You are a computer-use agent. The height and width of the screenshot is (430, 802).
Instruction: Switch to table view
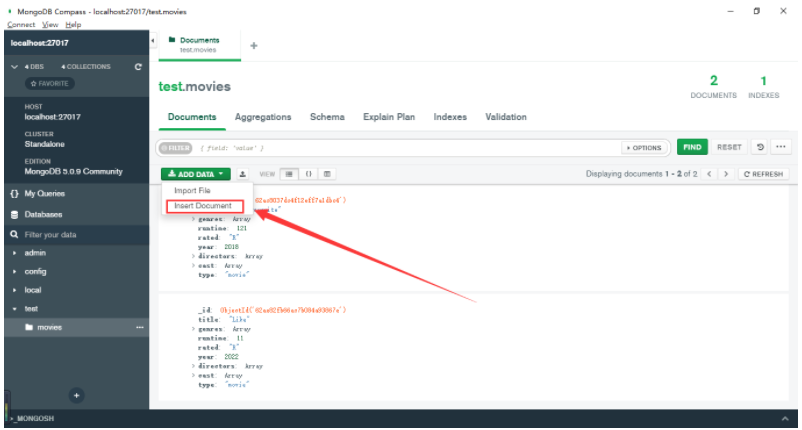[x=327, y=174]
